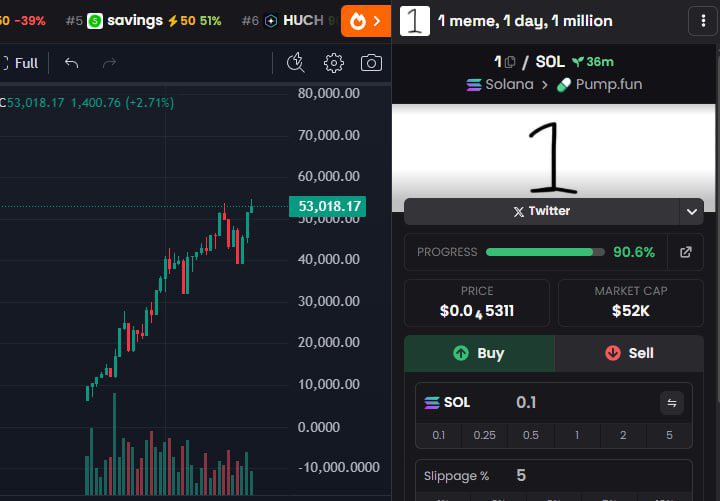This screenshot has width=720, height=501.
Task: Click the HUCH token hexagon icon
Action: click(x=271, y=21)
